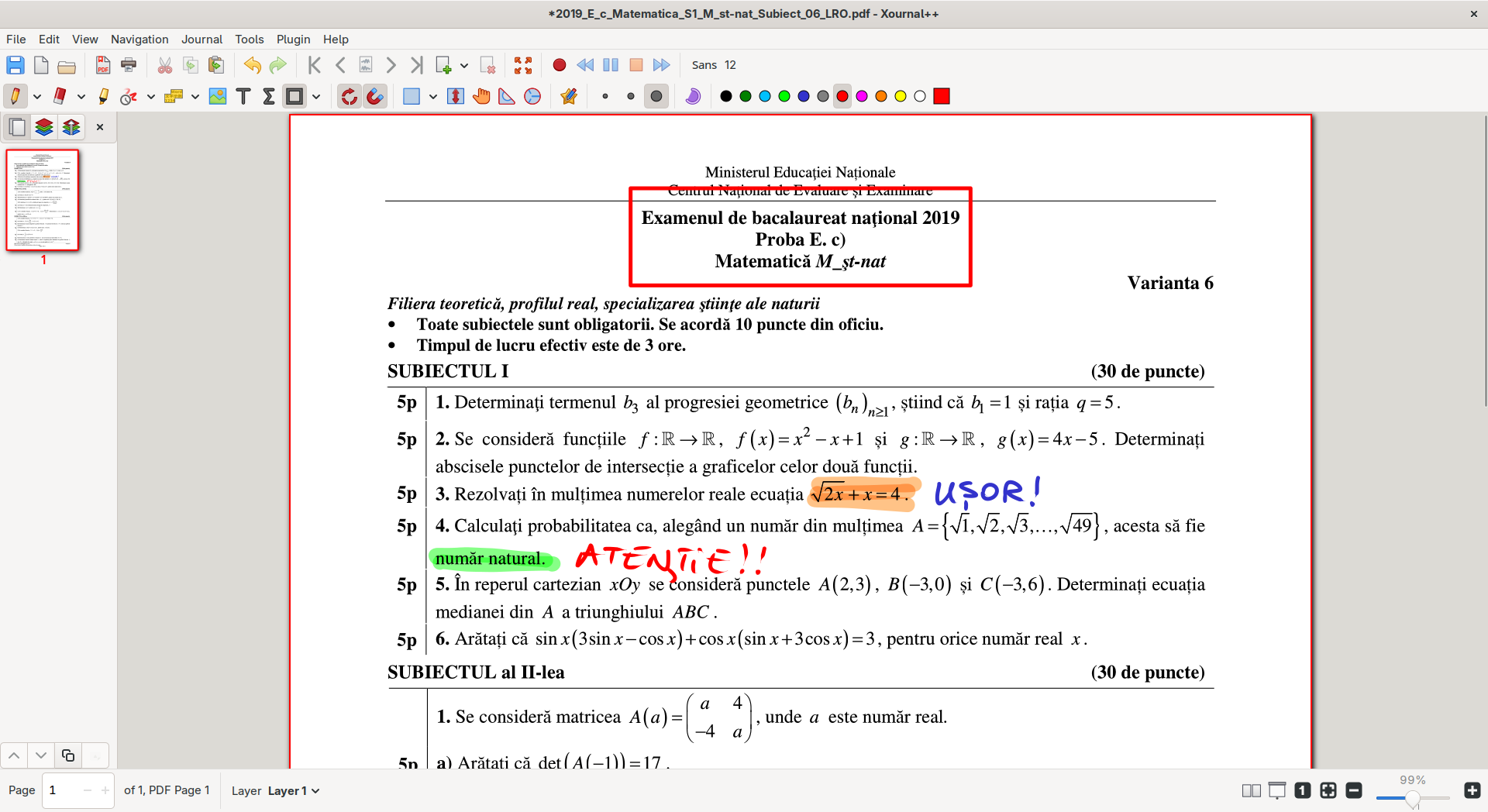Open pen tool options dropdown arrow
Image resolution: width=1488 pixels, height=812 pixels.
[x=36, y=97]
